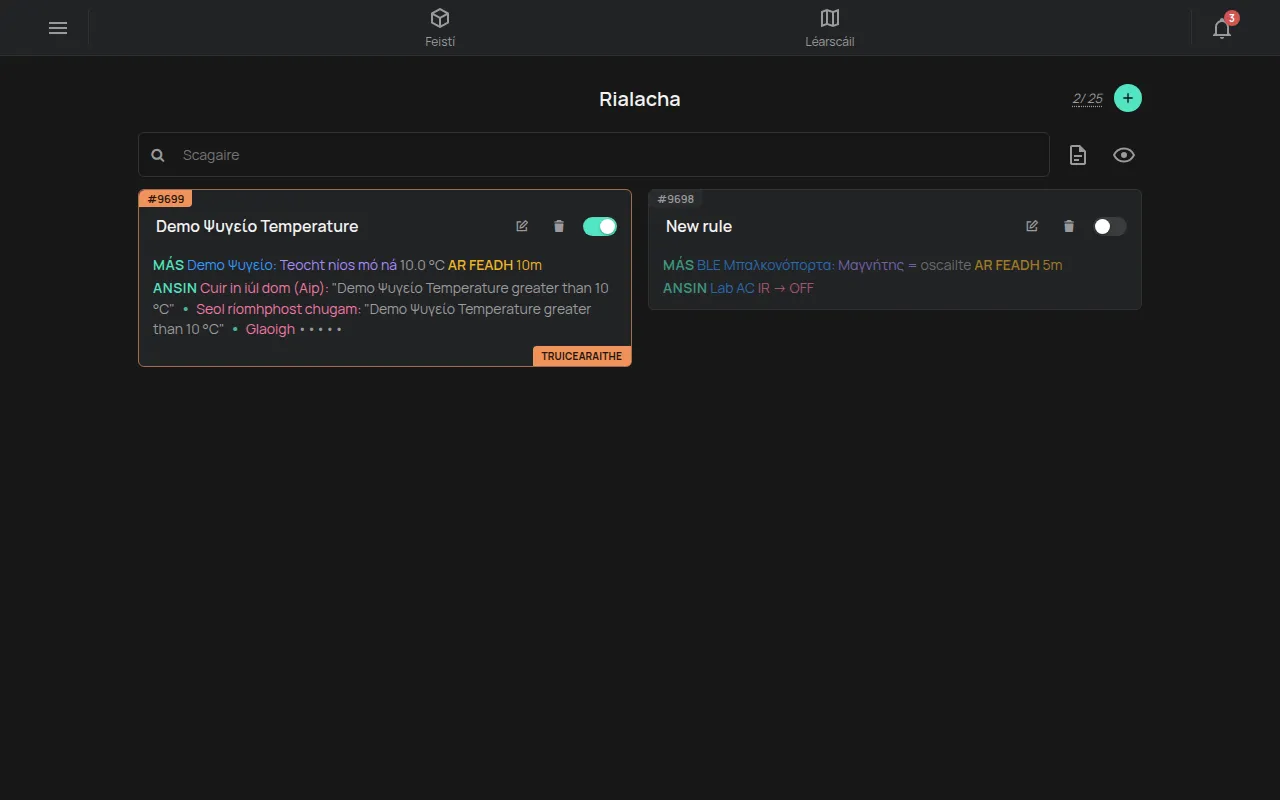Click the TRUICEARAITHE badge

coord(582,356)
